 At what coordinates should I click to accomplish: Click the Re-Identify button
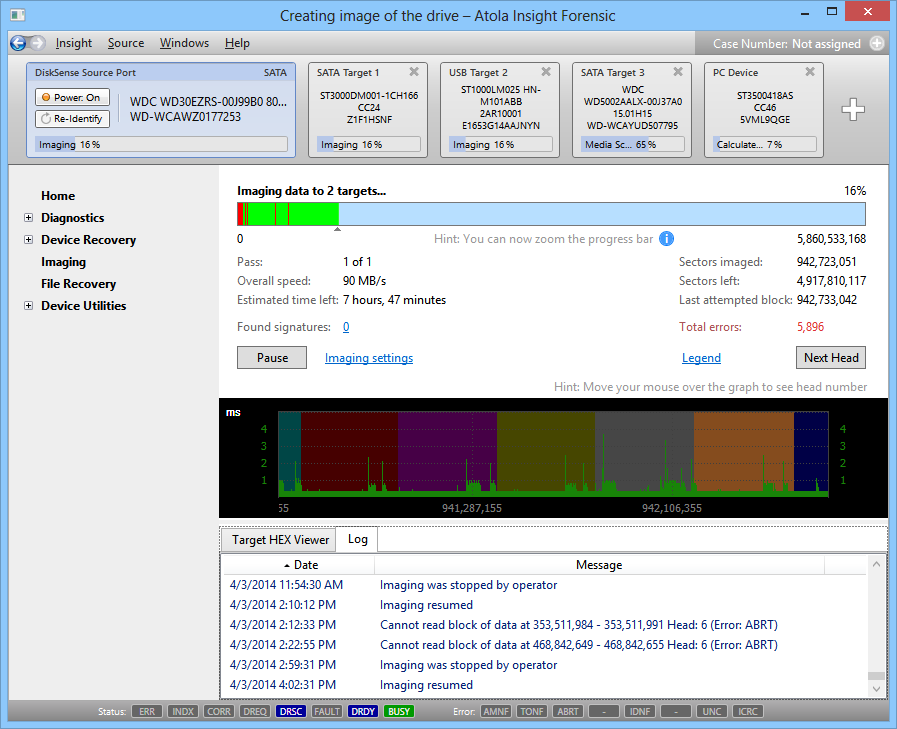click(x=72, y=118)
